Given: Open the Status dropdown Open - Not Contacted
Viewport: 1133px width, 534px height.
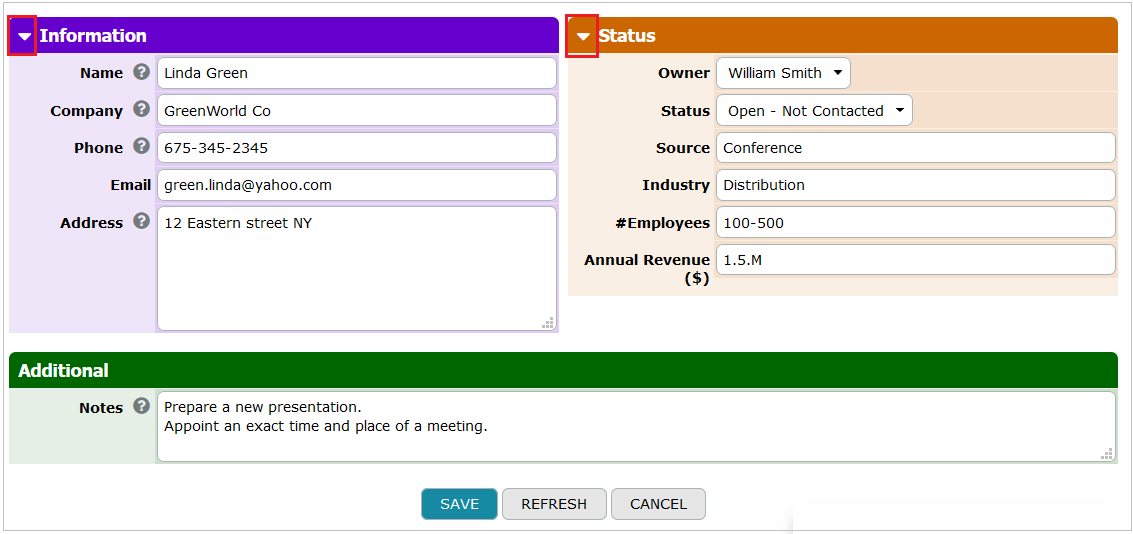Looking at the screenshot, I should (x=814, y=111).
